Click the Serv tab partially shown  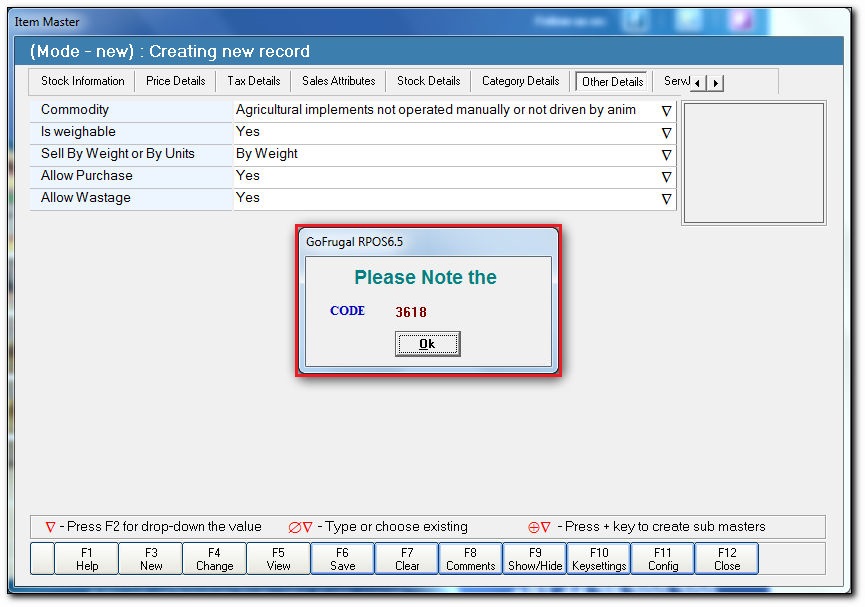676,81
